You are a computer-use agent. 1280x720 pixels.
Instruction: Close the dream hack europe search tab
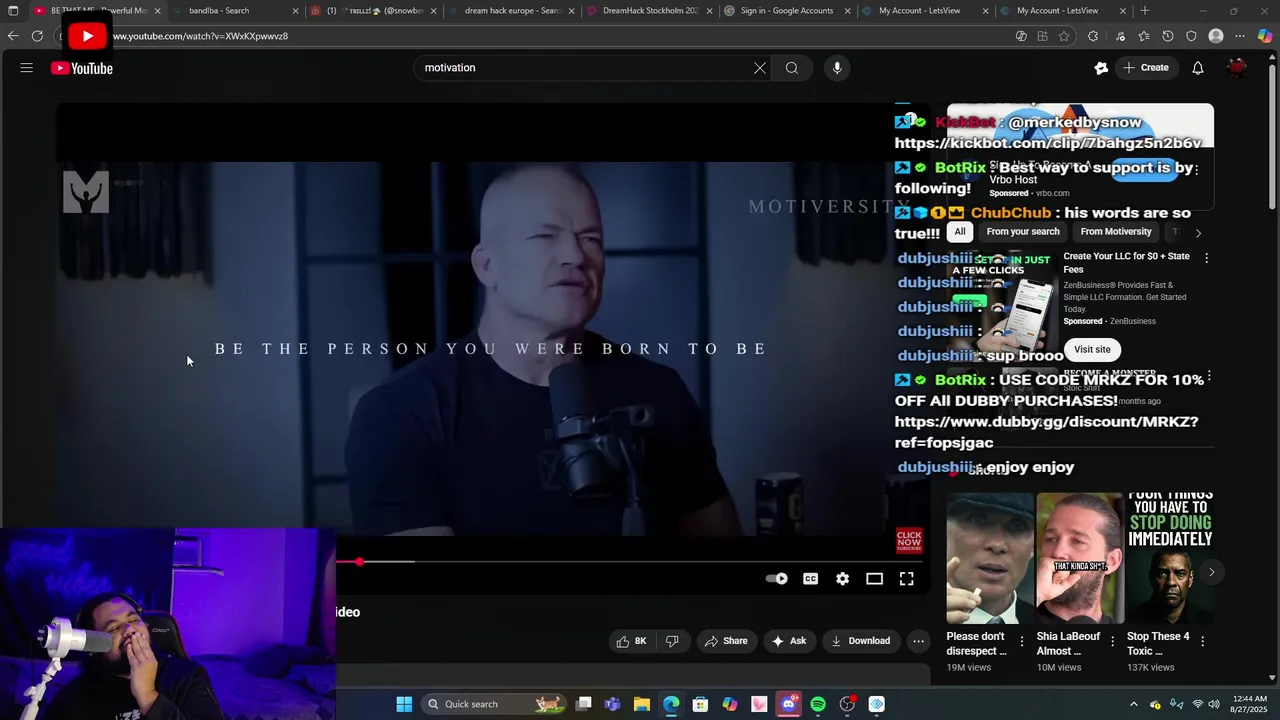[x=571, y=11]
